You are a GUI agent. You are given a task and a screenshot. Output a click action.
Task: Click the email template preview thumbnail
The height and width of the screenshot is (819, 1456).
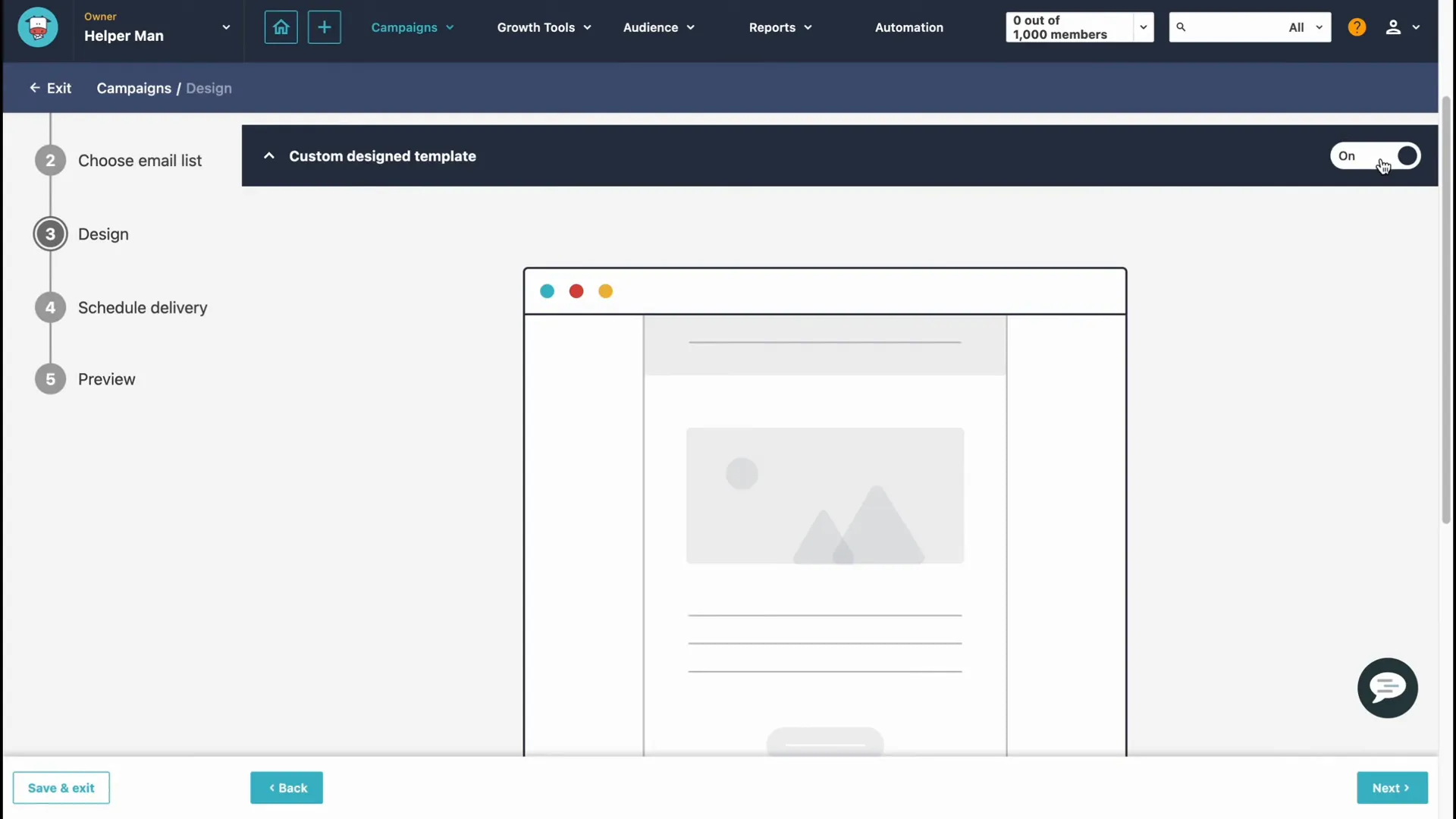(824, 511)
